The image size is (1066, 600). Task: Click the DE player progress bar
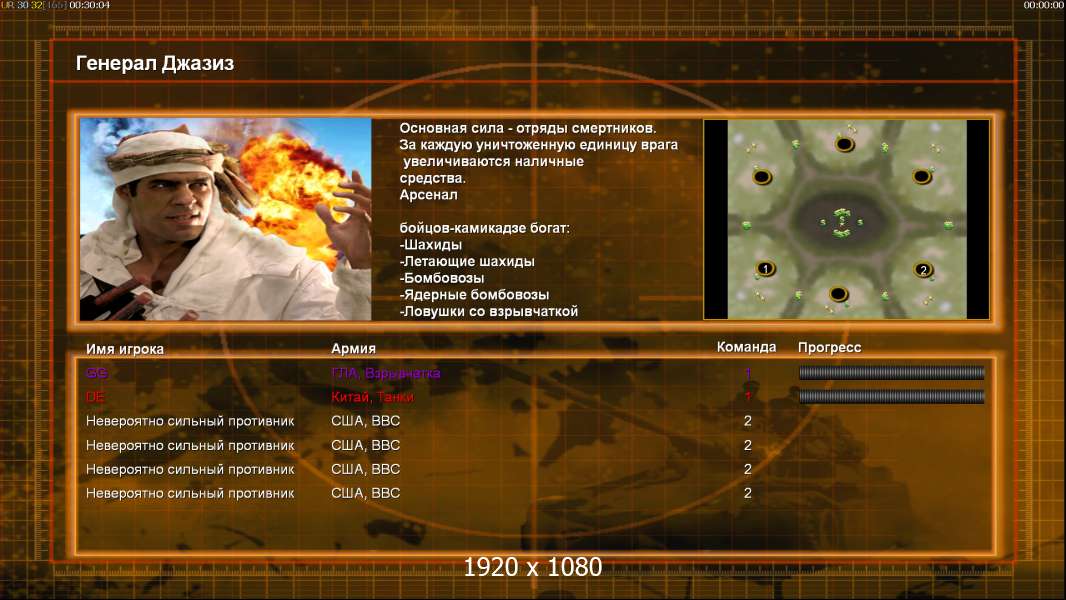(891, 396)
